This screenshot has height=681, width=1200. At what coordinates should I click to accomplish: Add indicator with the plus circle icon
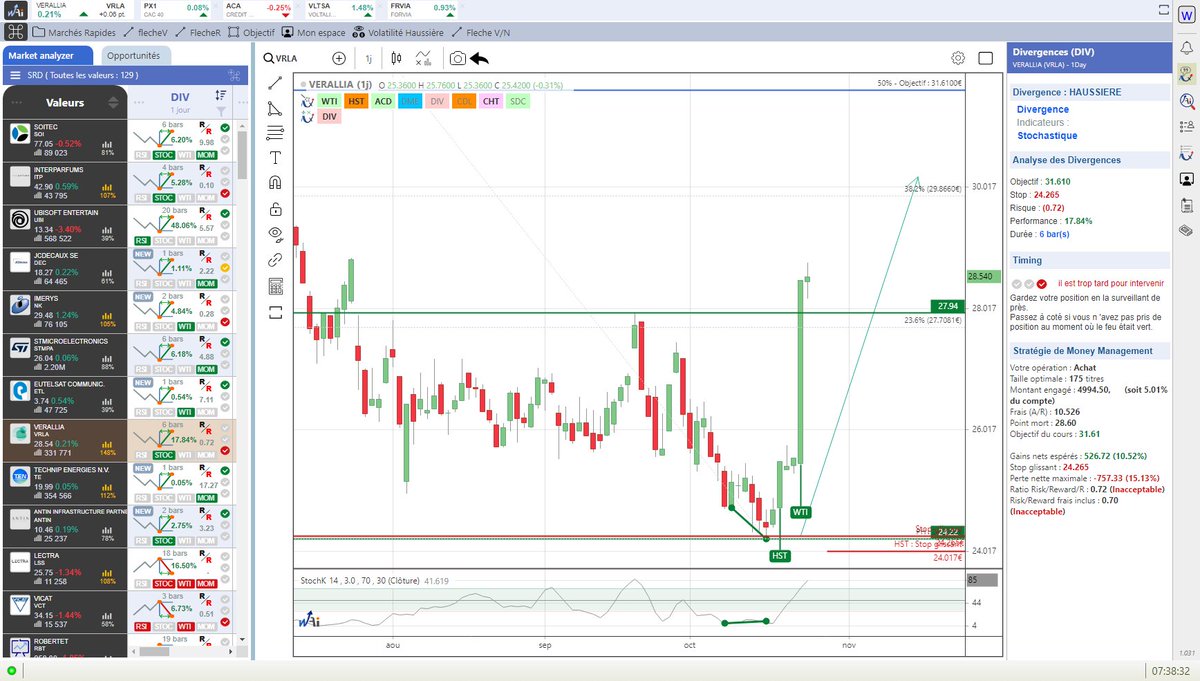tap(339, 59)
